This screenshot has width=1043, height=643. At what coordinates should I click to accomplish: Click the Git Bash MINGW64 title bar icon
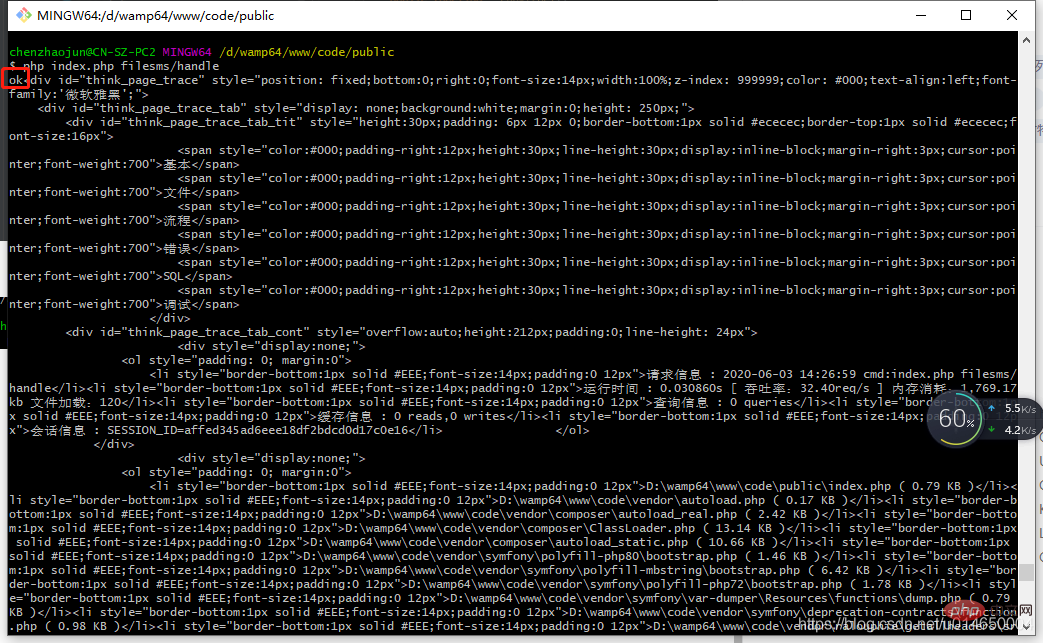click(x=23, y=15)
